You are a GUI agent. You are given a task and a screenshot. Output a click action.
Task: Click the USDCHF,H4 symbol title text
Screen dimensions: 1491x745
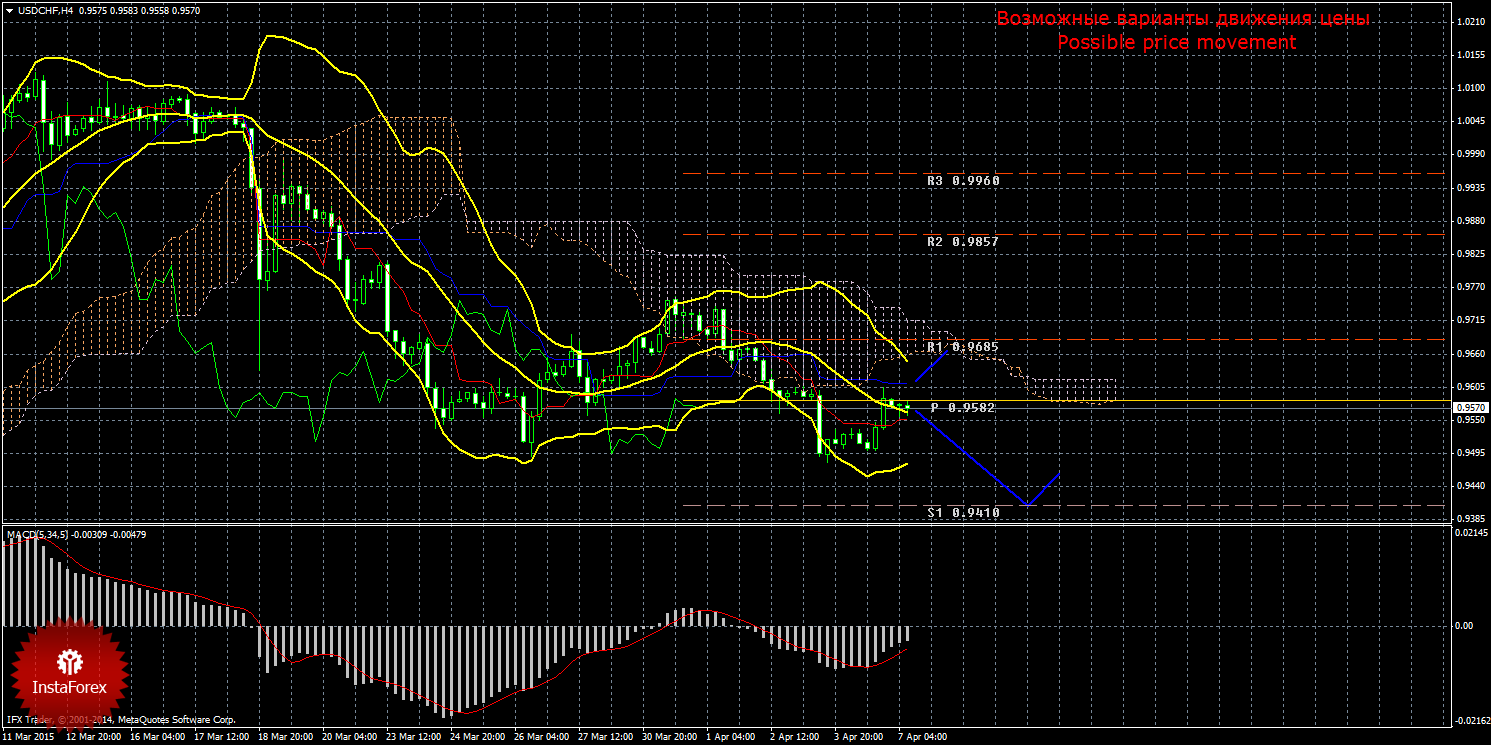45,9
